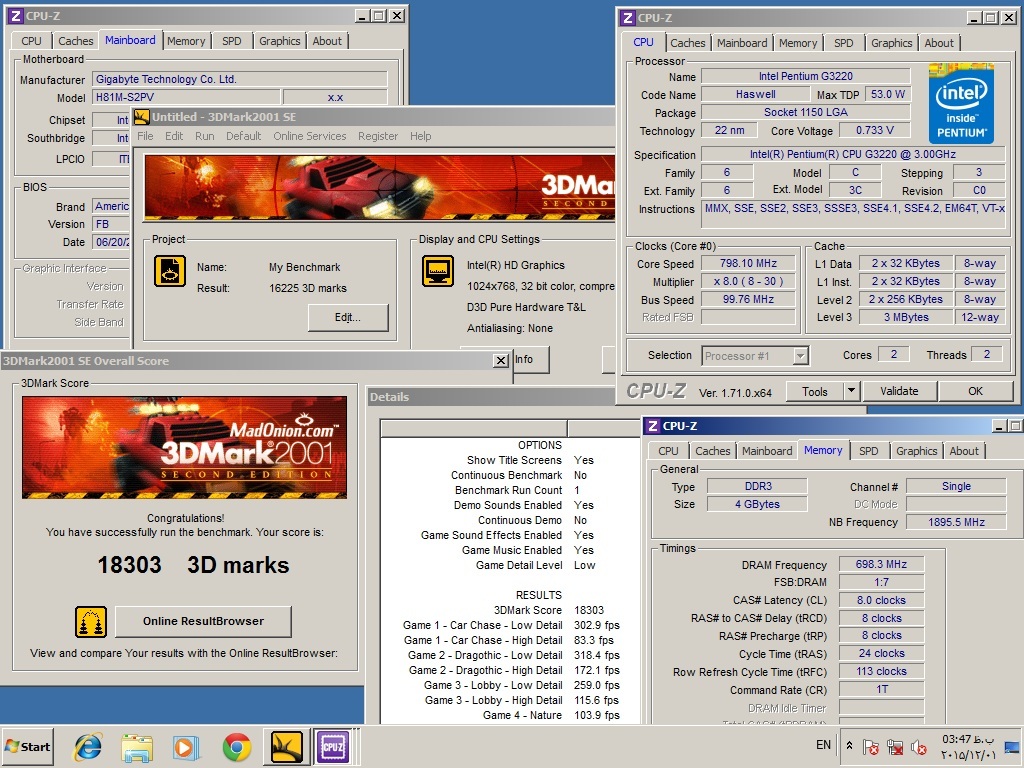Open the Default menu in 3DMark2001
This screenshot has width=1024, height=768.
(x=244, y=136)
